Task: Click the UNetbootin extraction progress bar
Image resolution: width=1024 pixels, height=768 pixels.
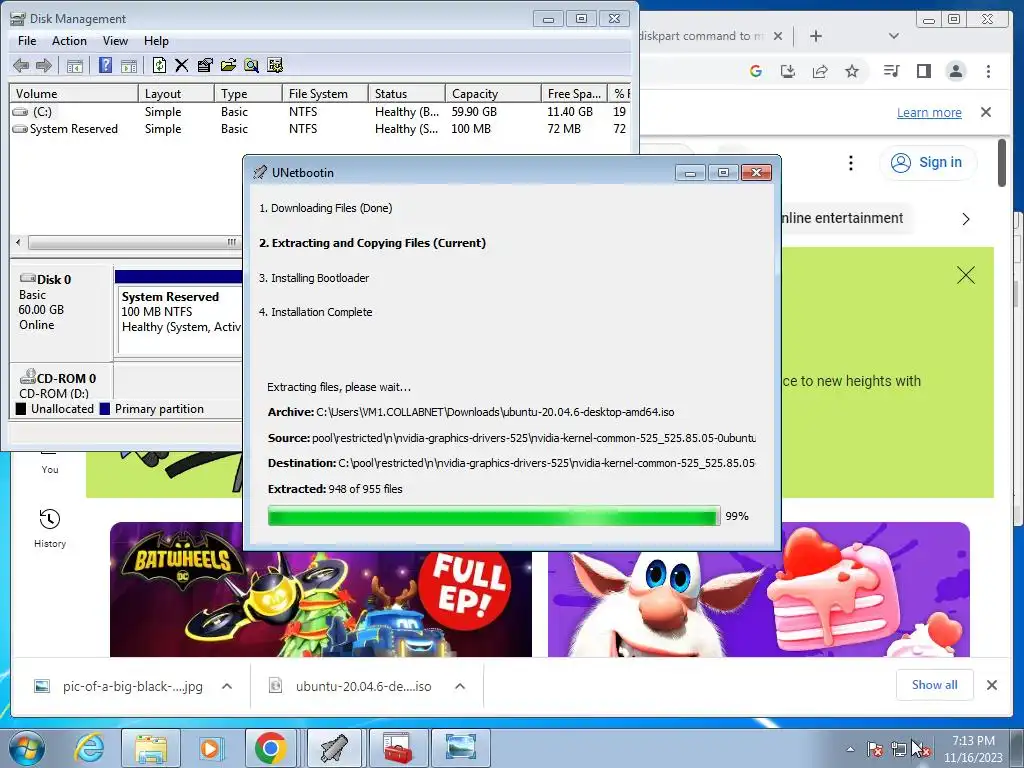Action: coord(494,516)
